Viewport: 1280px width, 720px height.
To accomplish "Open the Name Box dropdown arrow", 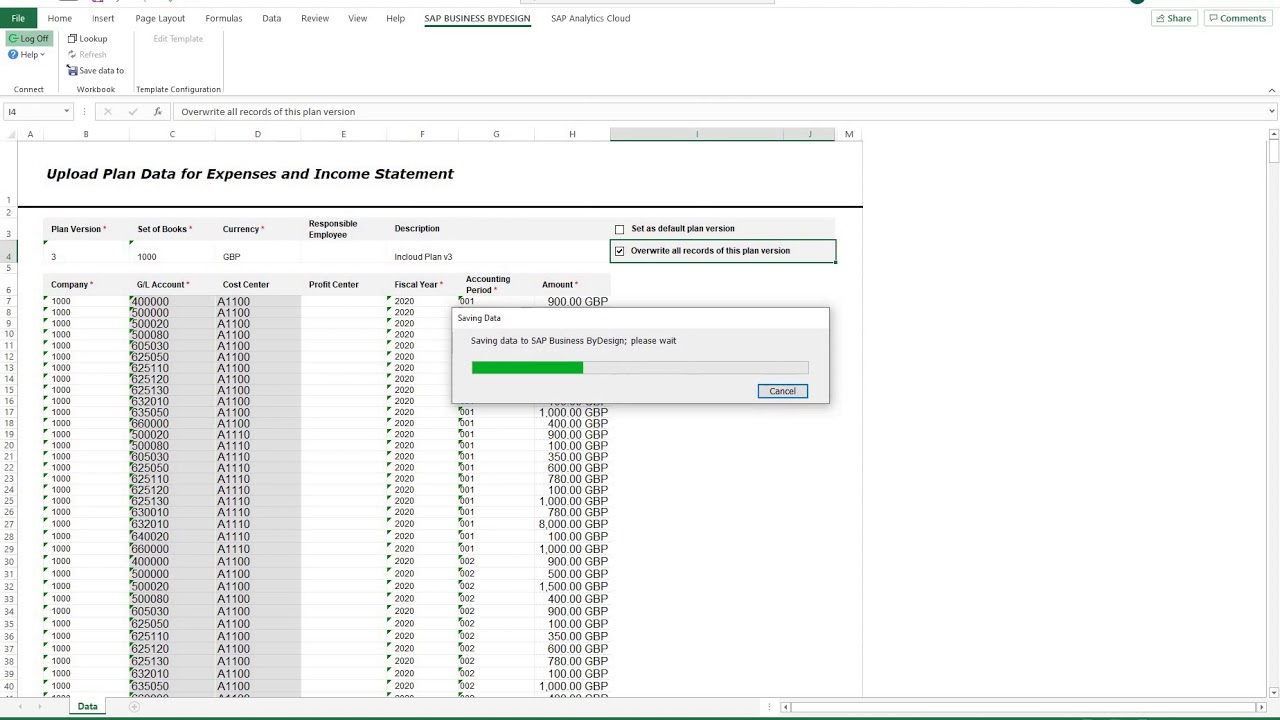I will pos(67,112).
